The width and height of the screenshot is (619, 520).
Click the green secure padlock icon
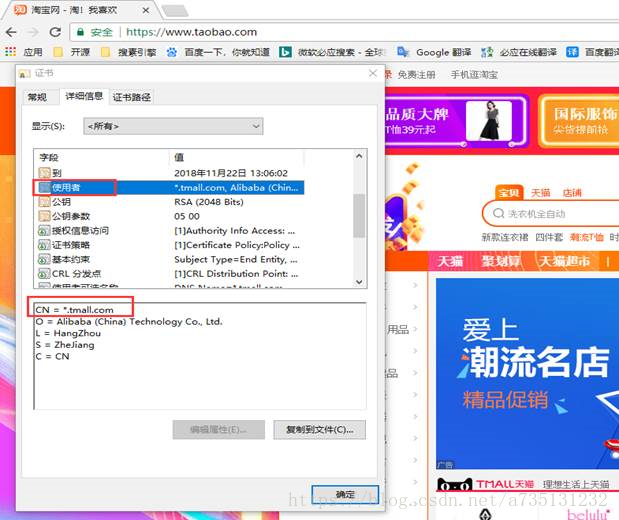[80, 32]
